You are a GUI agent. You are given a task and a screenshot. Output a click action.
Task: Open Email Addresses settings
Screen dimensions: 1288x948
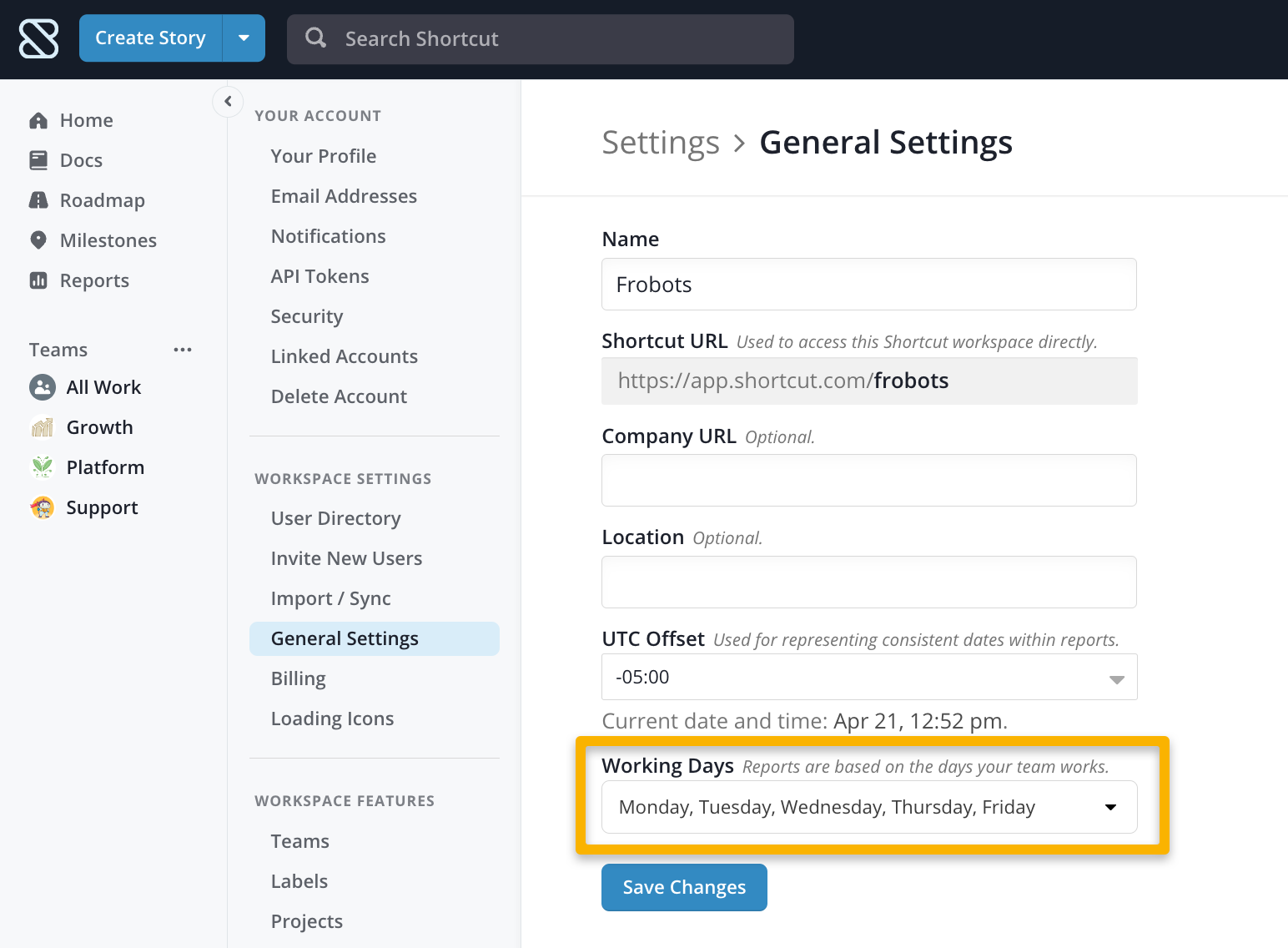click(344, 196)
